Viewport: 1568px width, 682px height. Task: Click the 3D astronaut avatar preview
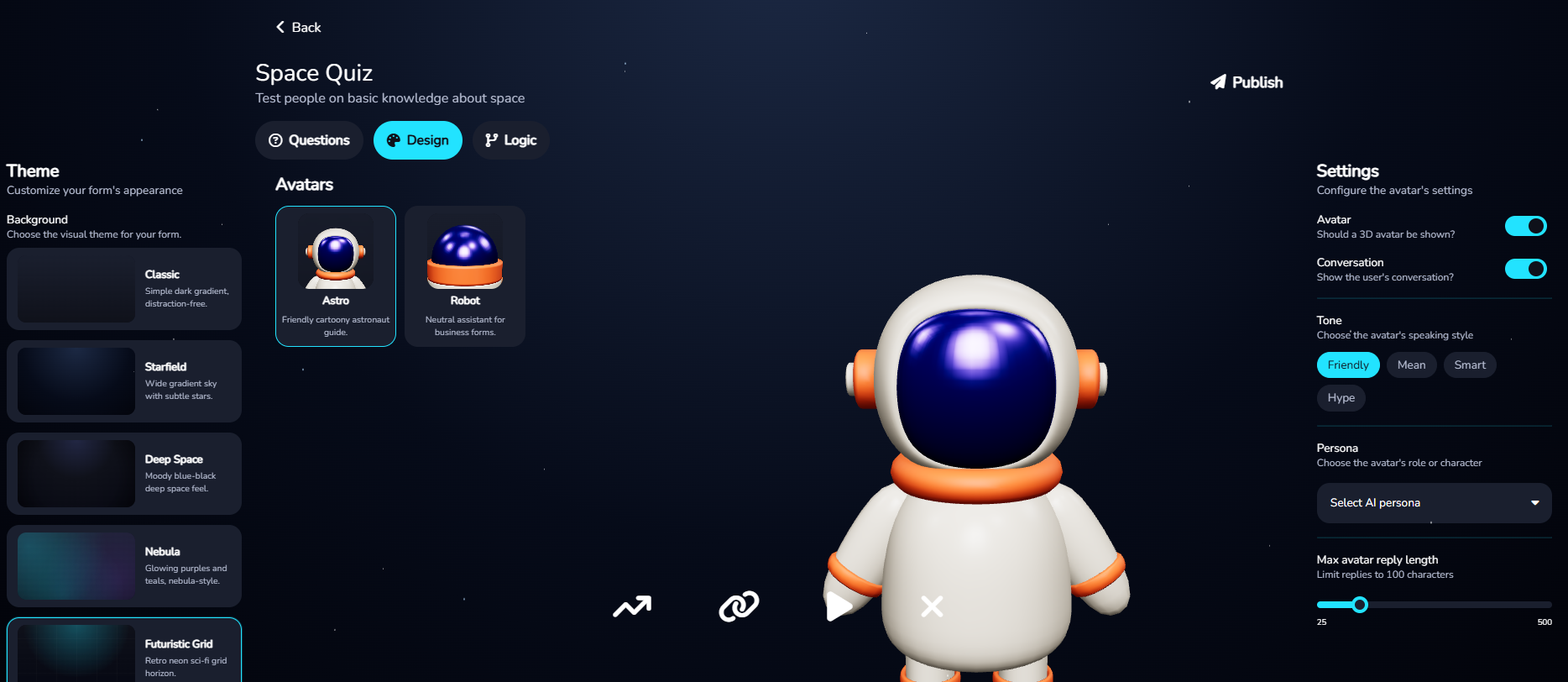tap(977, 477)
